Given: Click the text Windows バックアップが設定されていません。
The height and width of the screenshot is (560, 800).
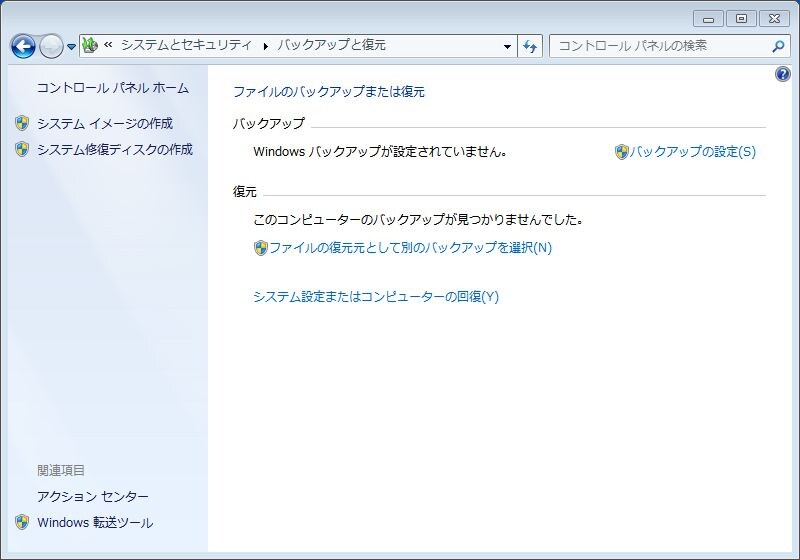Looking at the screenshot, I should point(381,151).
